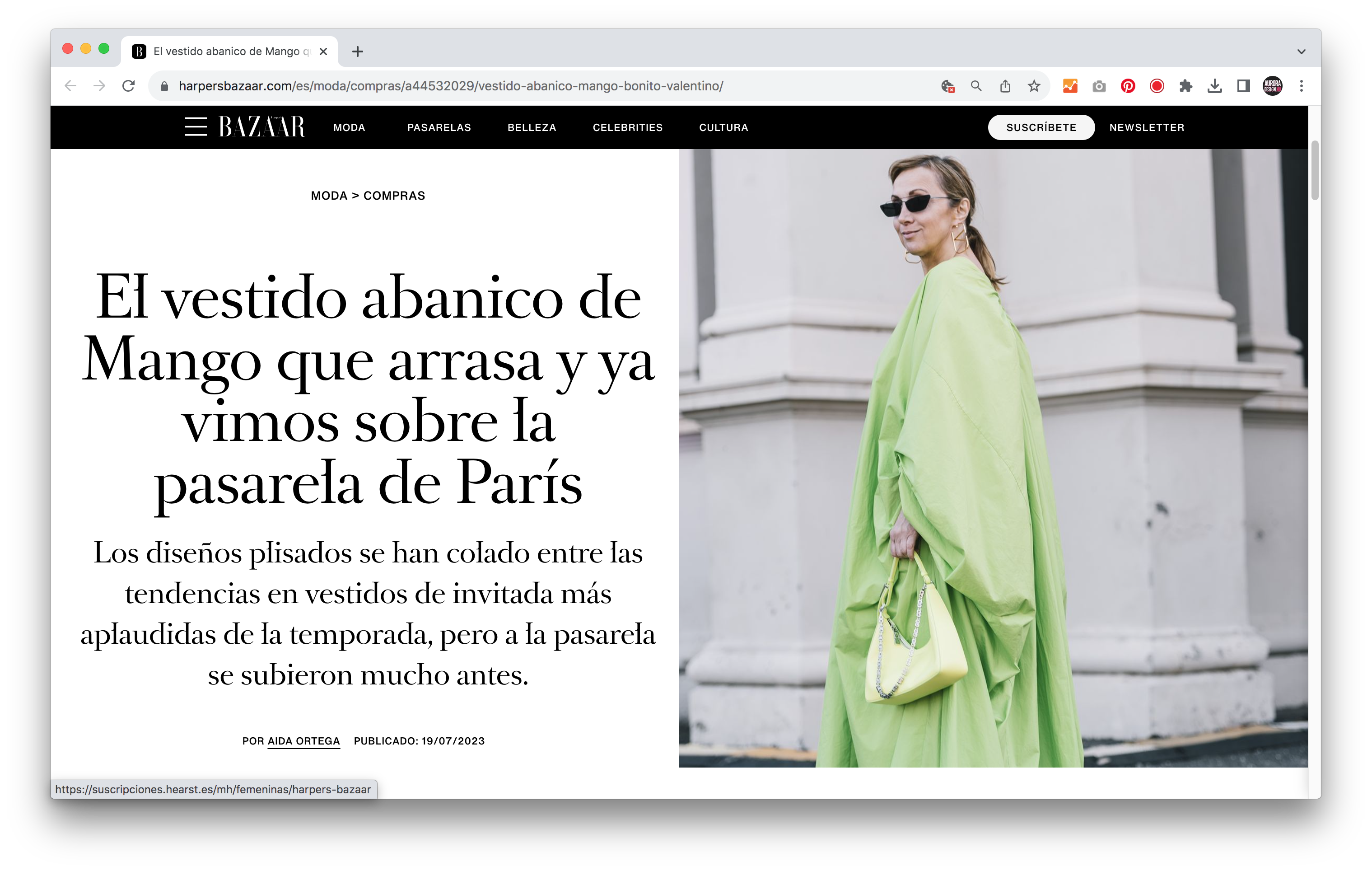
Task: Go forward in browser history
Action: [x=99, y=86]
